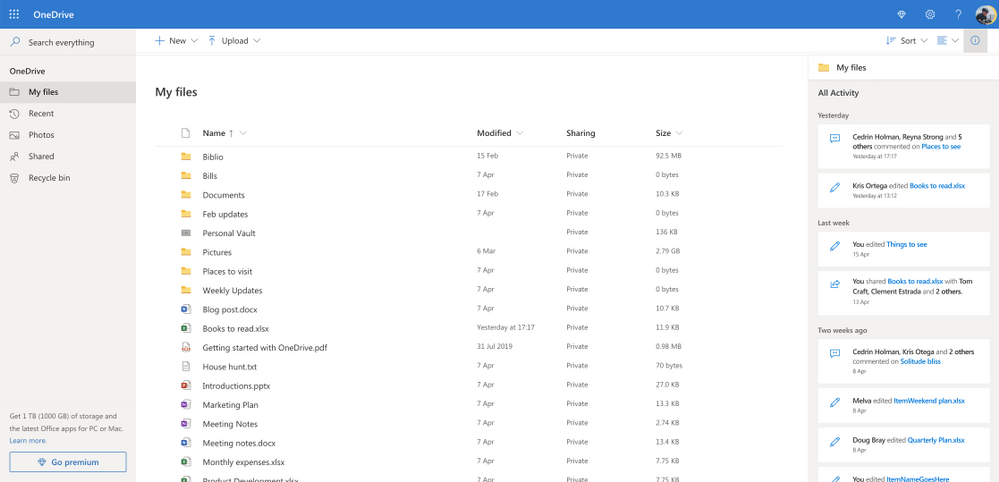This screenshot has height=482, width=999.
Task: Click the 31 Jul 2019 modified date
Action: click(x=495, y=347)
